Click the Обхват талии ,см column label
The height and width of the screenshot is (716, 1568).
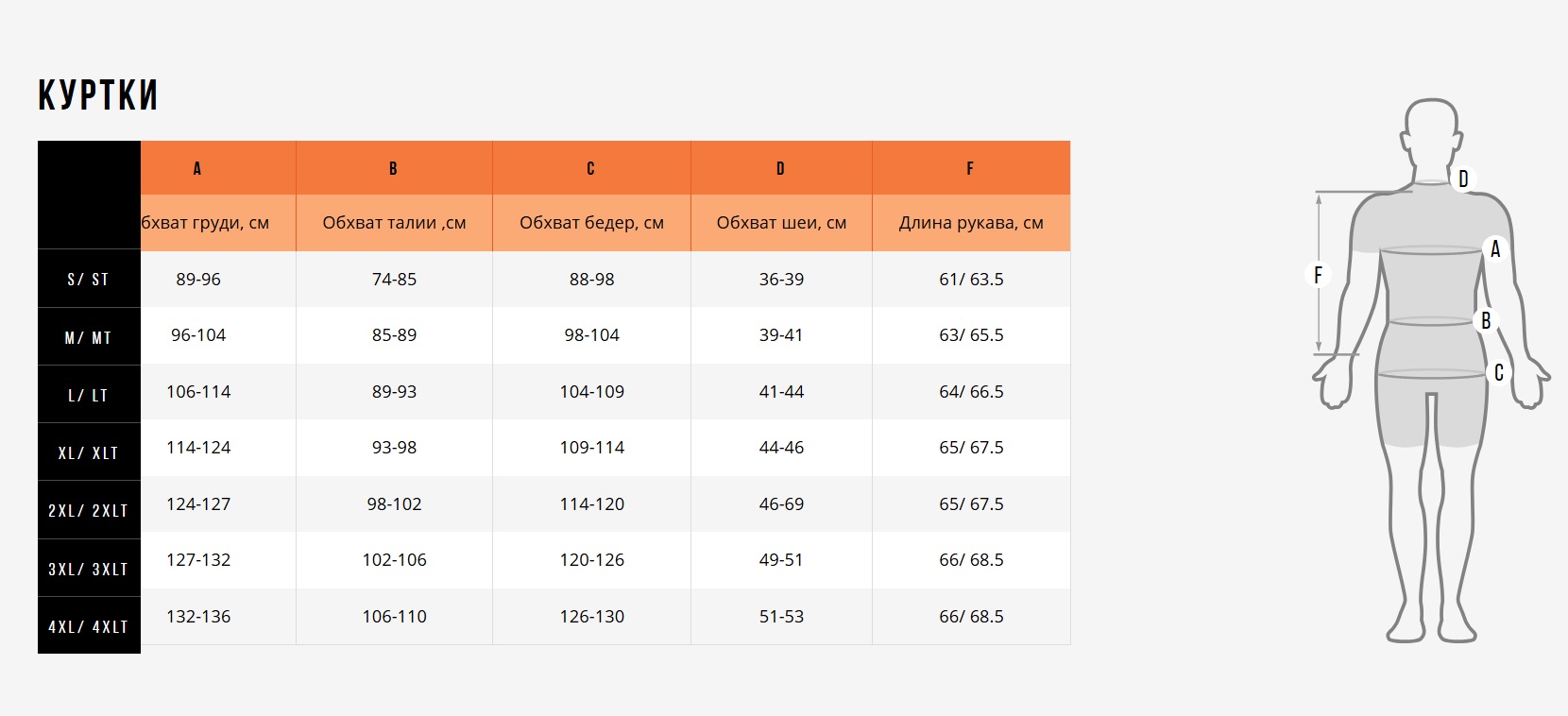click(394, 223)
